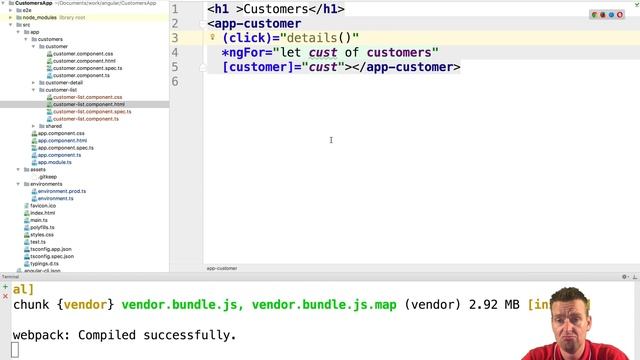Expand the customer-detail folder arrow
Image resolution: width=640 pixels, height=360 pixels.
tap(33, 82)
